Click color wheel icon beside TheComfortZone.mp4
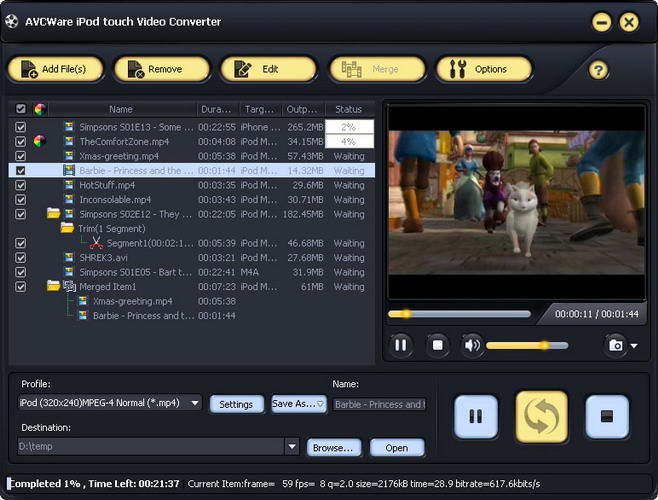This screenshot has width=658, height=500. coord(39,141)
